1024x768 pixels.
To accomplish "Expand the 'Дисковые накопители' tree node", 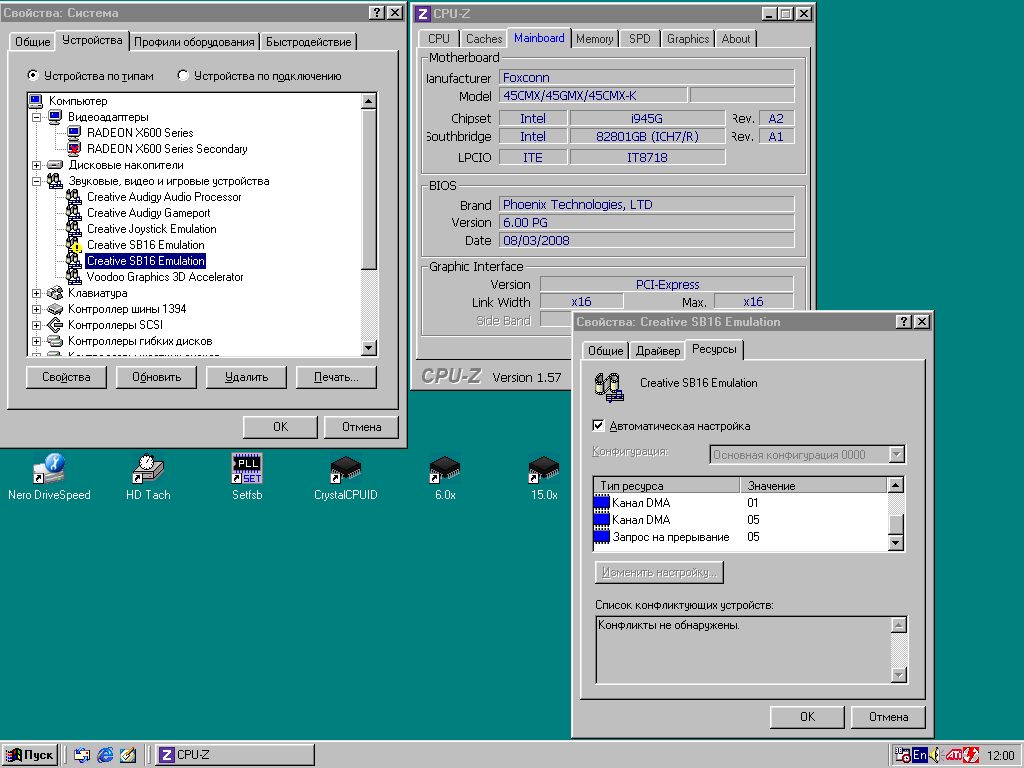I will tap(37, 165).
